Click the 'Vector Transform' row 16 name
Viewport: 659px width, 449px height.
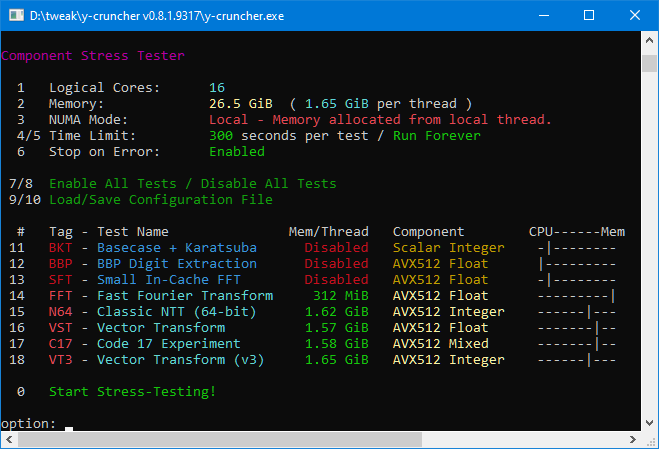click(x=161, y=327)
